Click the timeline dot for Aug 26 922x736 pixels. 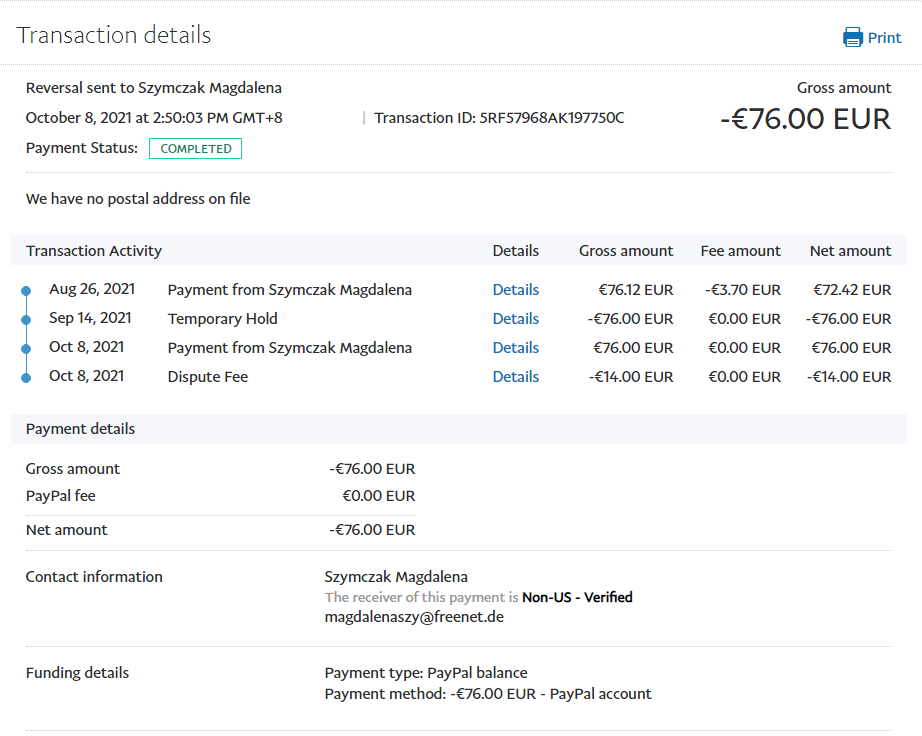pyautogui.click(x=26, y=291)
